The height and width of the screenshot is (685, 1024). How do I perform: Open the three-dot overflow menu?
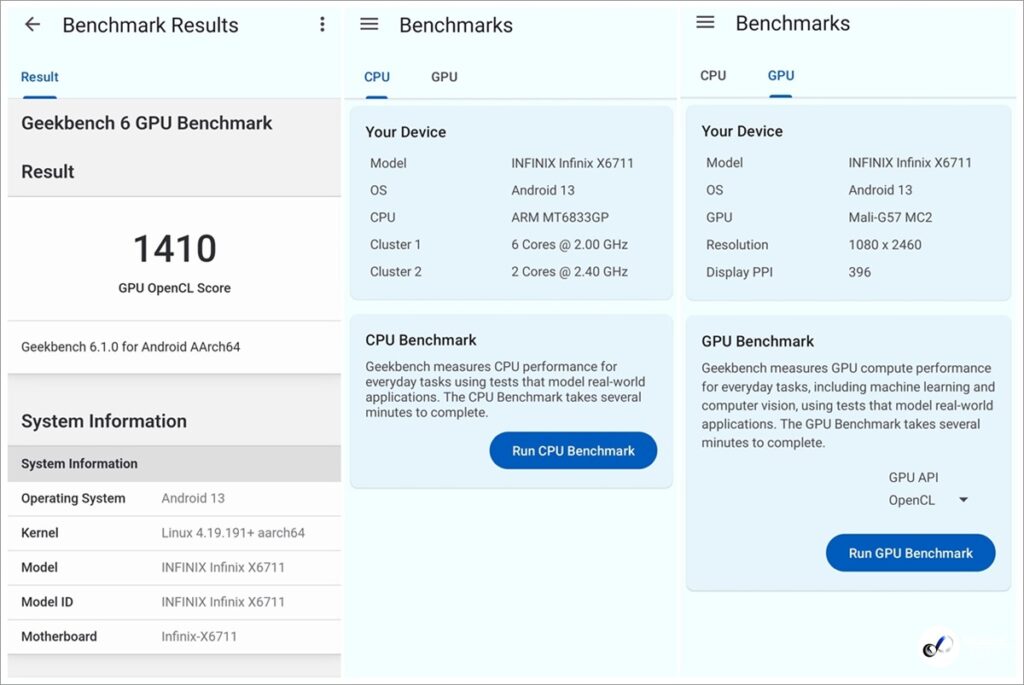coord(322,25)
